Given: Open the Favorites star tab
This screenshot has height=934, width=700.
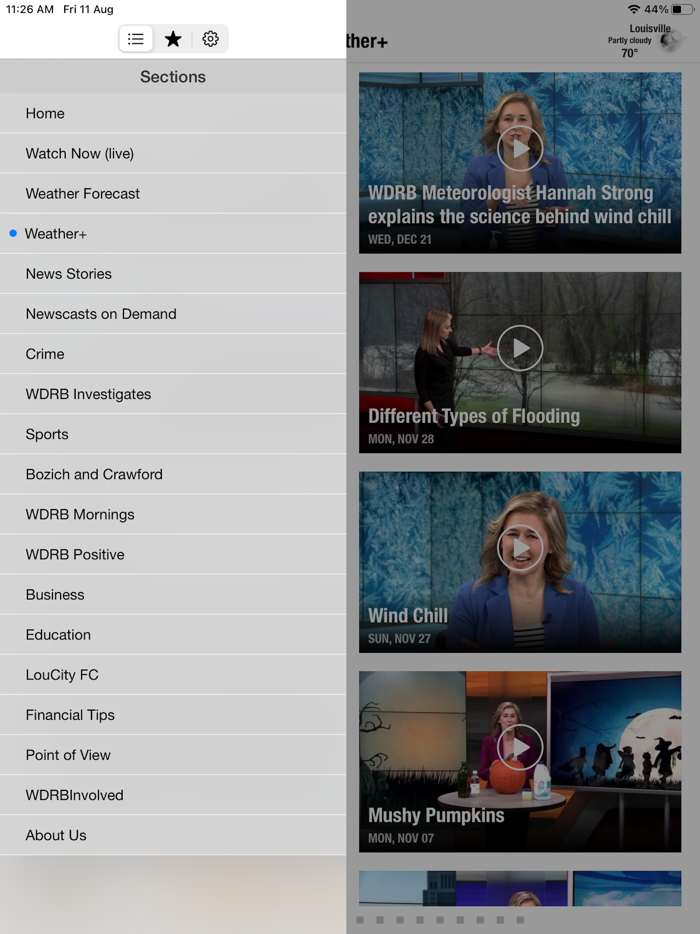Looking at the screenshot, I should 173,39.
